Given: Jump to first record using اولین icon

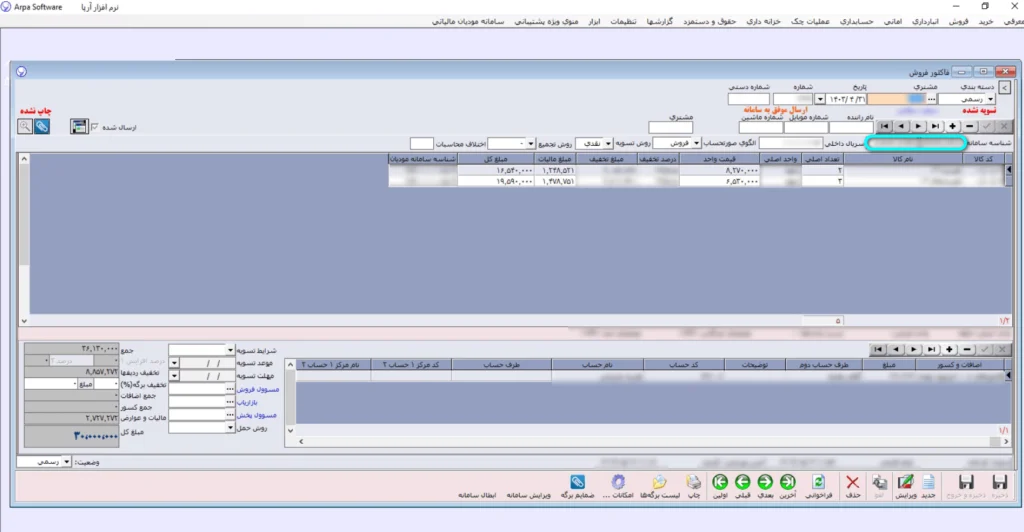Looking at the screenshot, I should (x=719, y=483).
